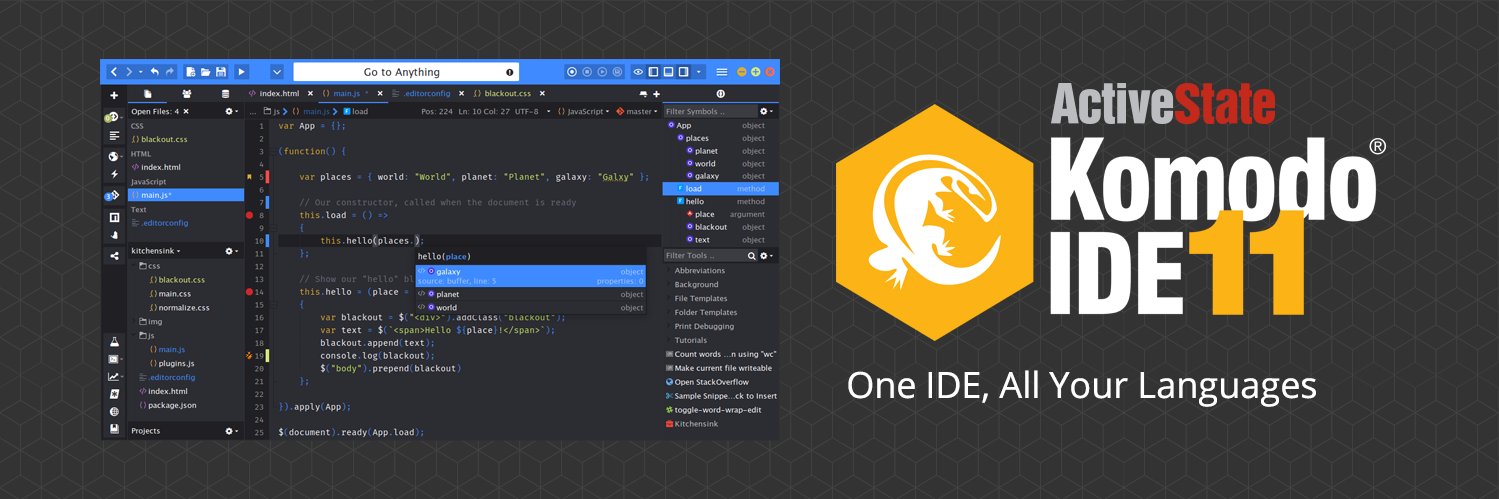
Task: Open the share icon in left sidebar
Action: tap(114, 256)
